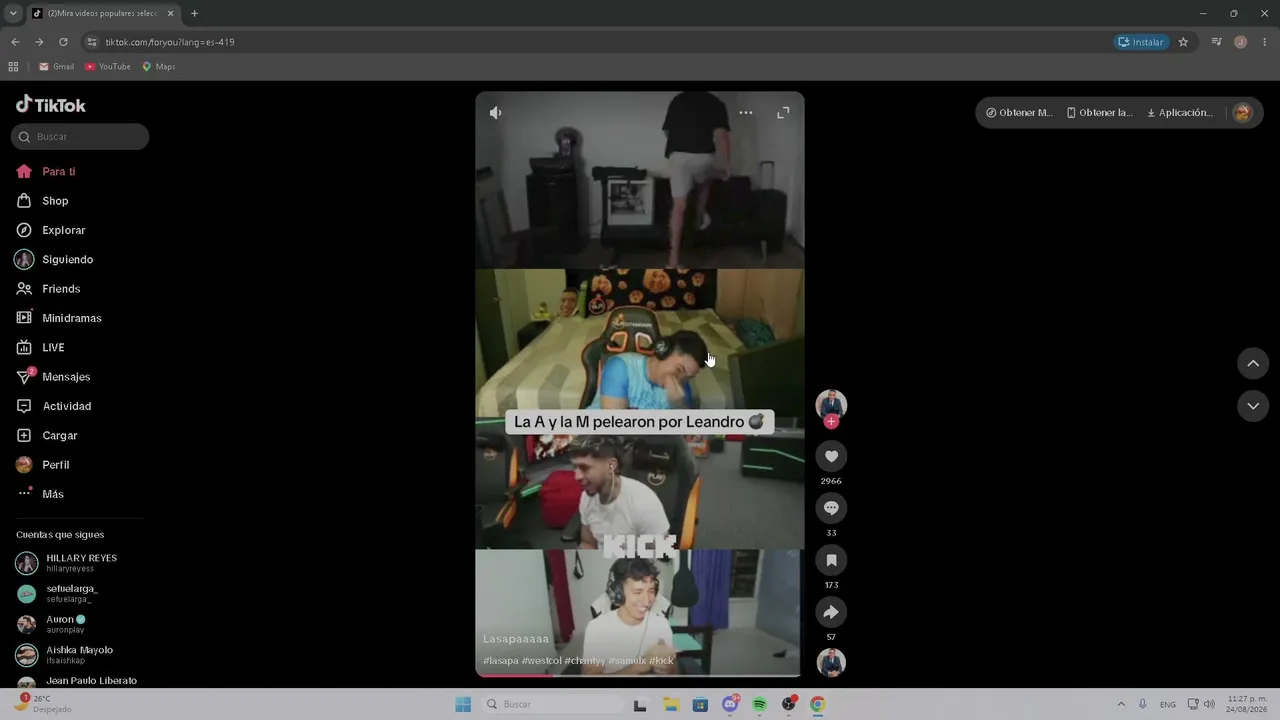This screenshot has height=720, width=1280.
Task: Open the Maps bookmark
Action: point(158,67)
